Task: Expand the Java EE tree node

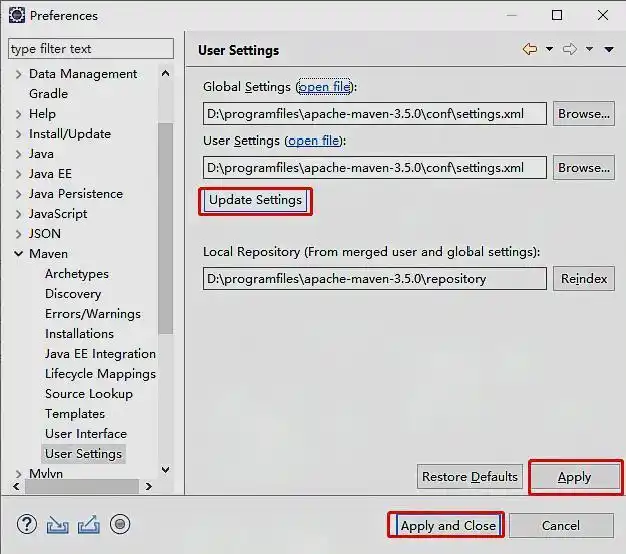Action: (18, 174)
